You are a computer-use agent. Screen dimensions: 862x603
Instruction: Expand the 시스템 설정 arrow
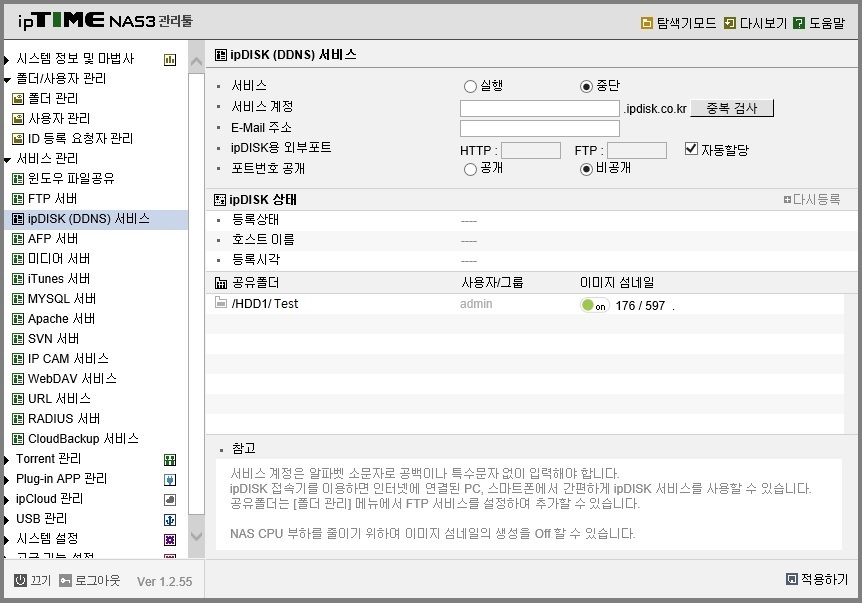(x=7, y=540)
